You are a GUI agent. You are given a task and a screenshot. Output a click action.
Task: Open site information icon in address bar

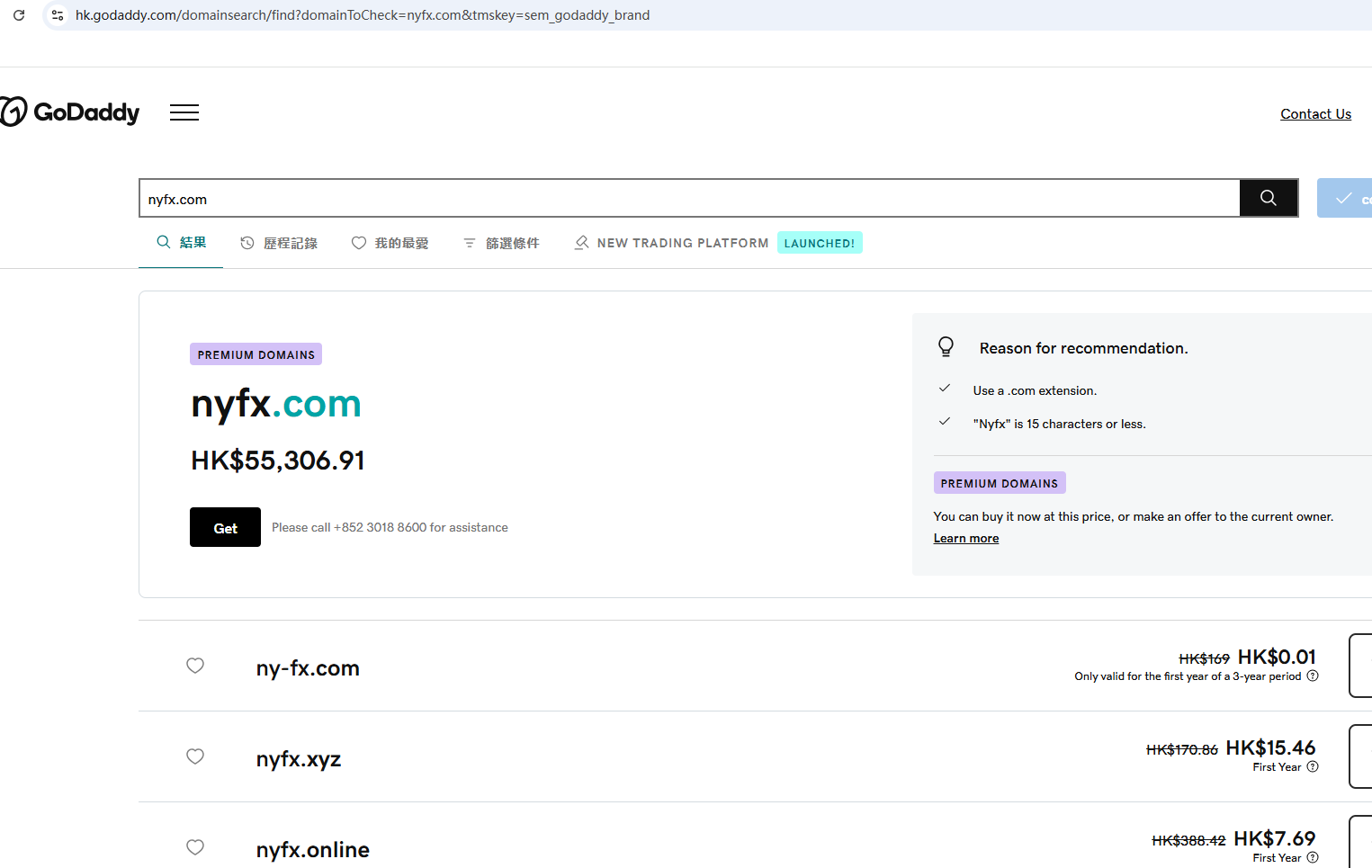coord(58,15)
